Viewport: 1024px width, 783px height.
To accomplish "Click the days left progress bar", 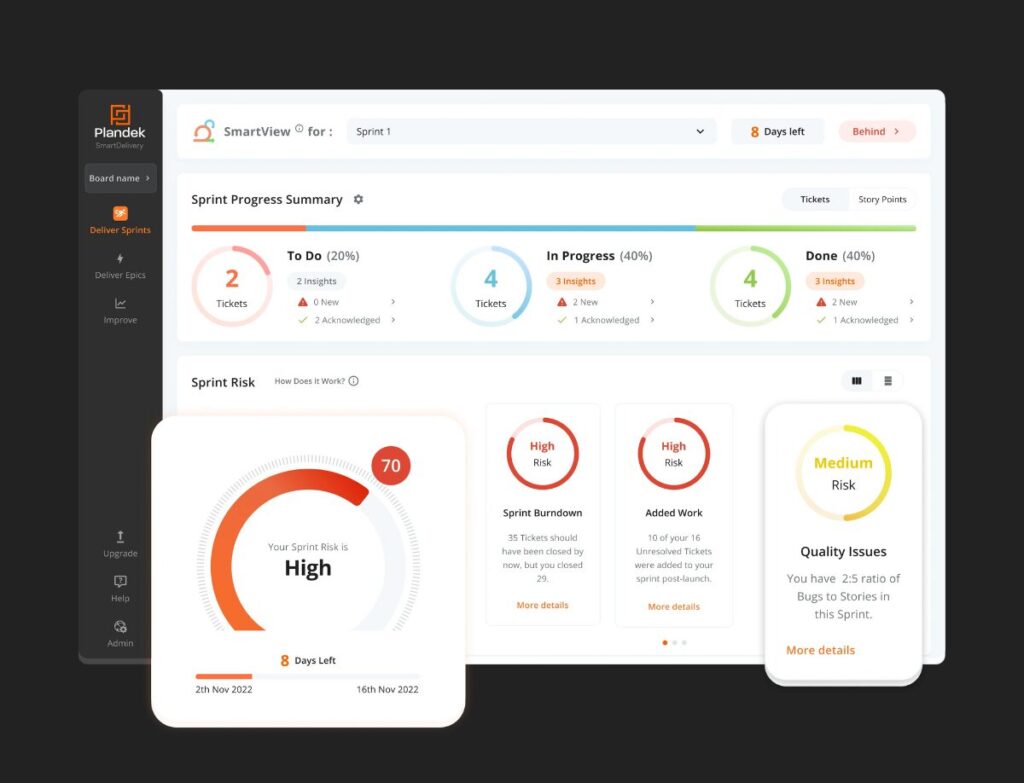I will pos(307,677).
